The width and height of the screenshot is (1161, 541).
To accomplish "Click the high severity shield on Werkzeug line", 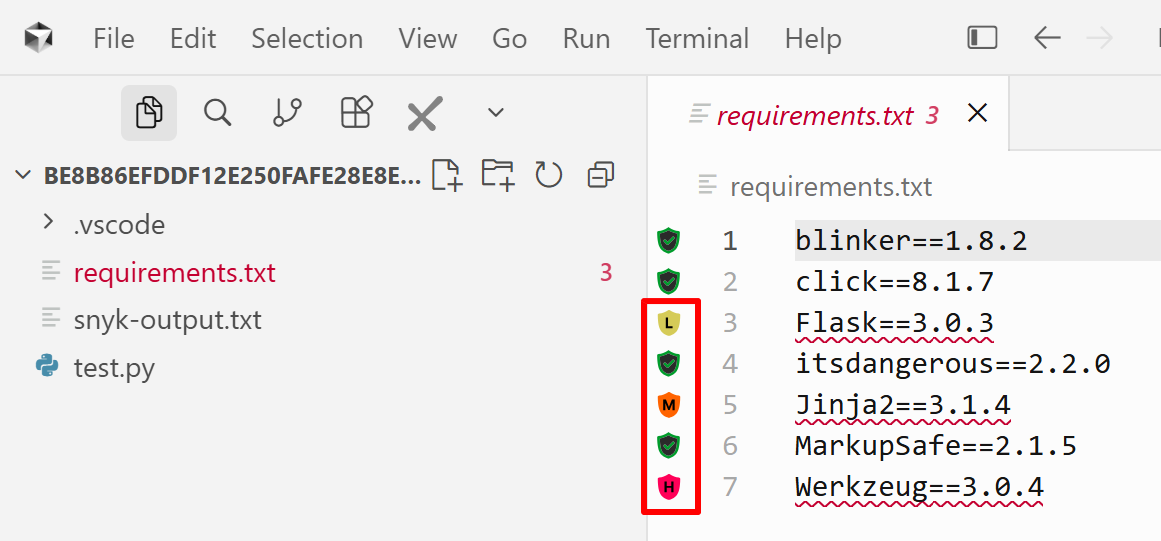I will click(x=669, y=486).
